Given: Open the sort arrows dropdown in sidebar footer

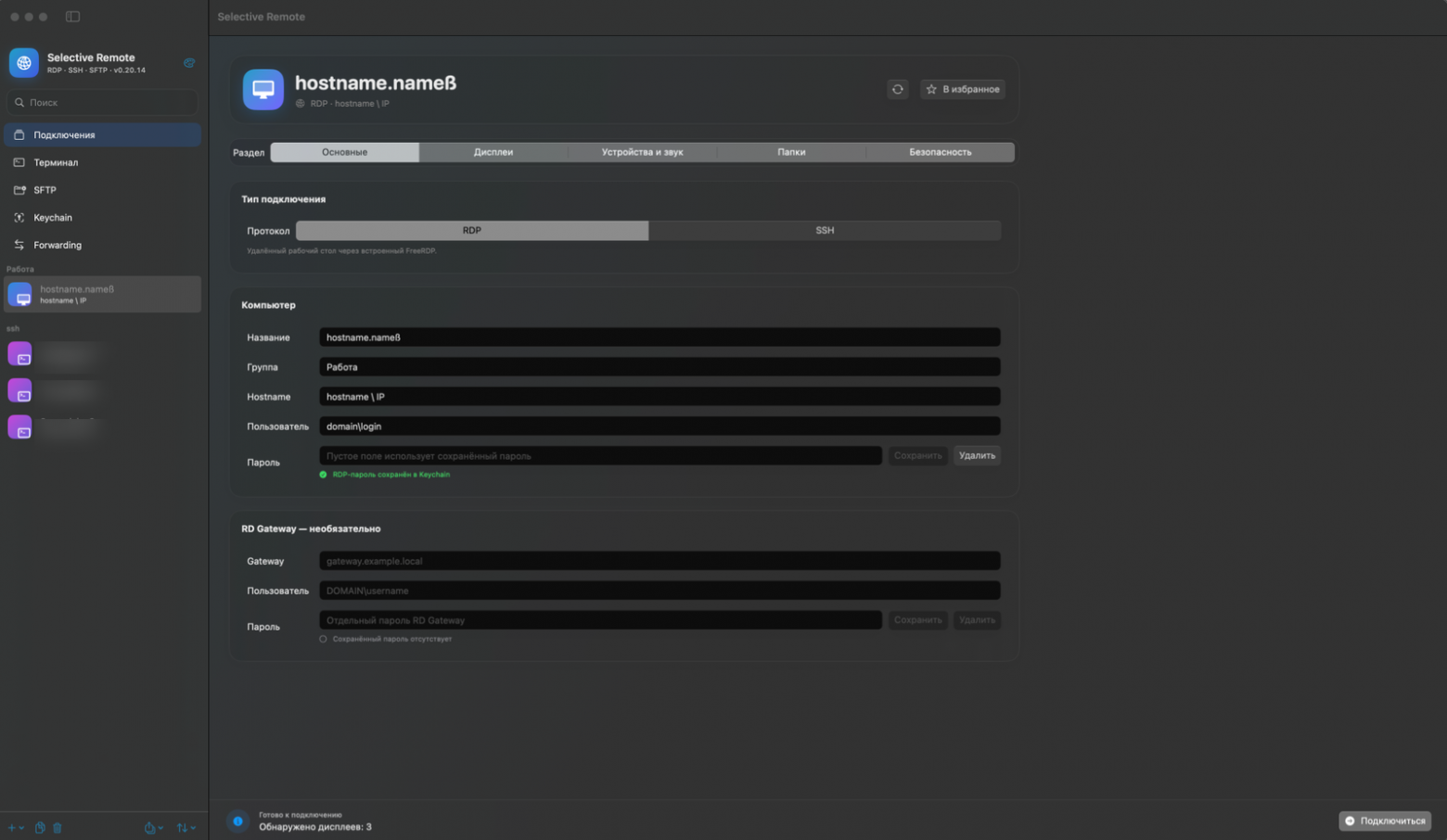Looking at the screenshot, I should pos(186,828).
